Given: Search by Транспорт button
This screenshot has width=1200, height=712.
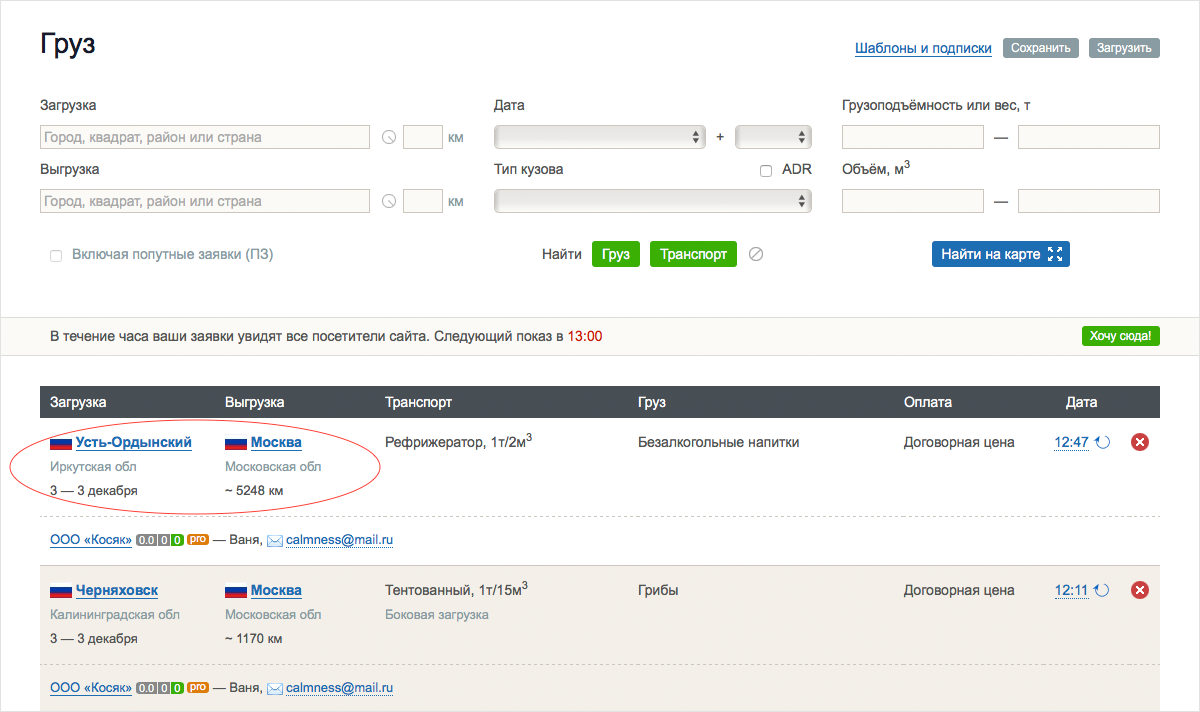Looking at the screenshot, I should click(693, 254).
